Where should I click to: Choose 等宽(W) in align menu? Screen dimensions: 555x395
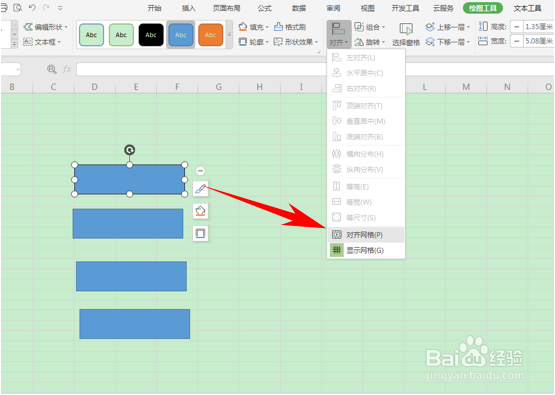pyautogui.click(x=366, y=202)
